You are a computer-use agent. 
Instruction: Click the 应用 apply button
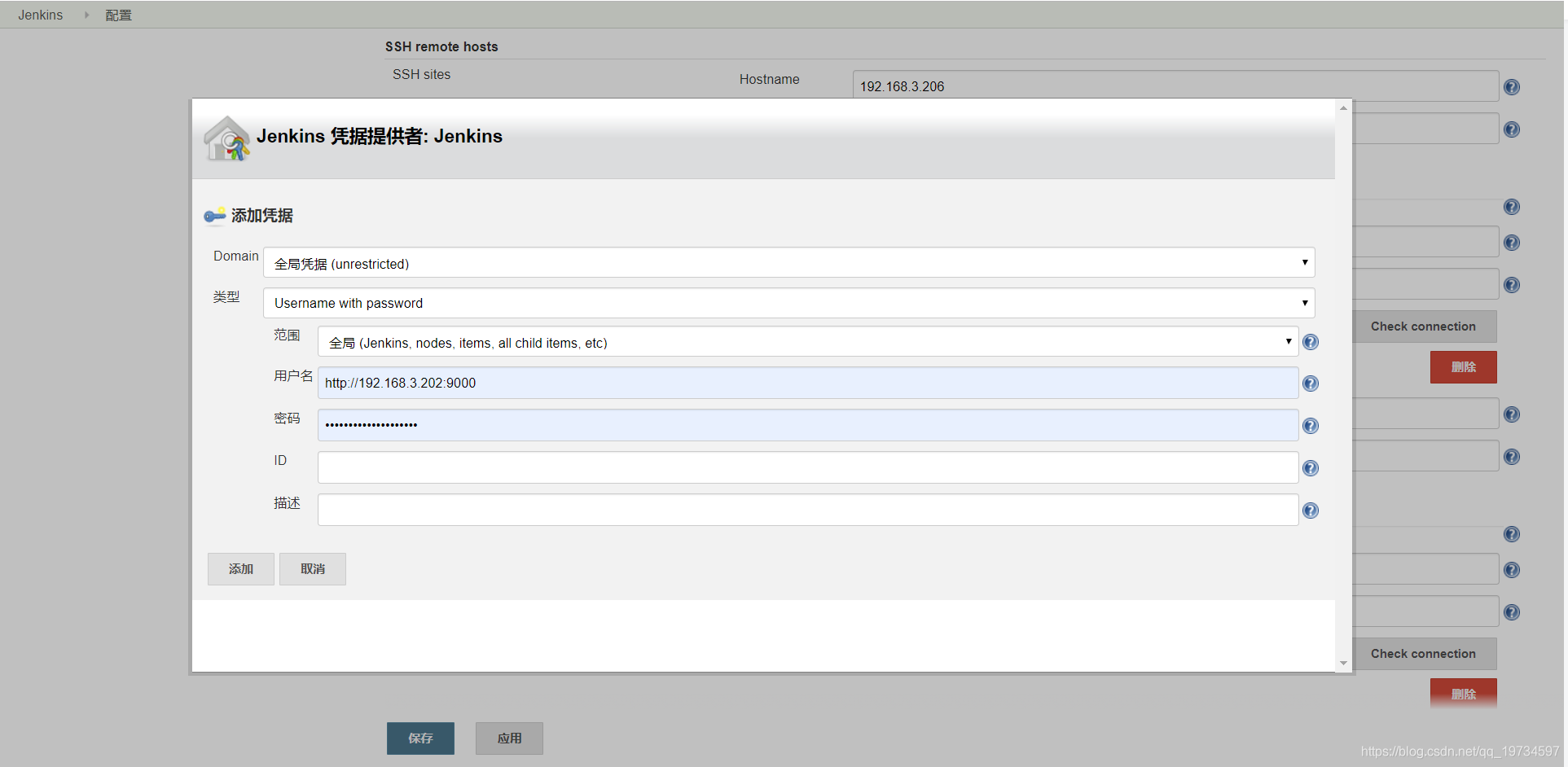point(510,739)
